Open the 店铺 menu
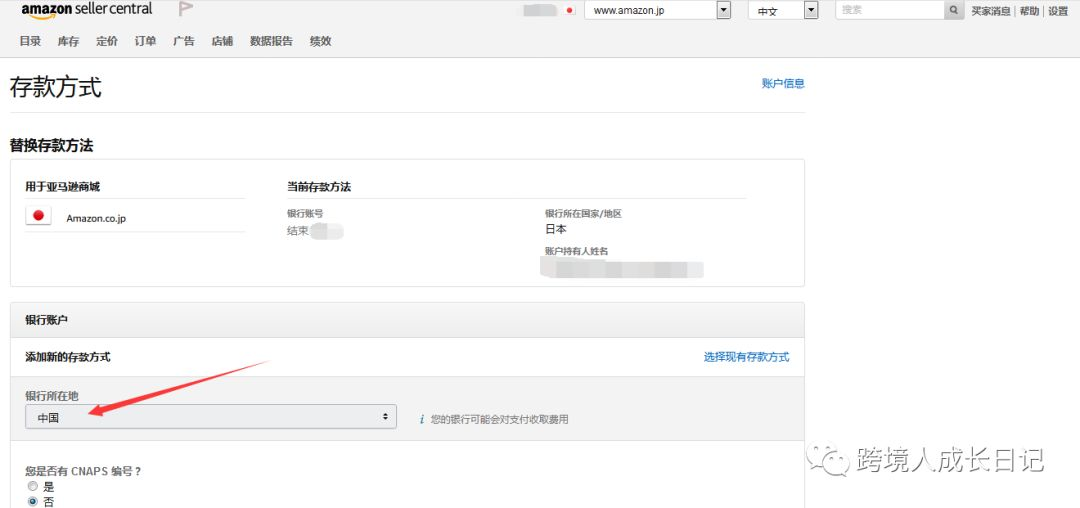Image resolution: width=1080 pixels, height=508 pixels. coord(222,41)
